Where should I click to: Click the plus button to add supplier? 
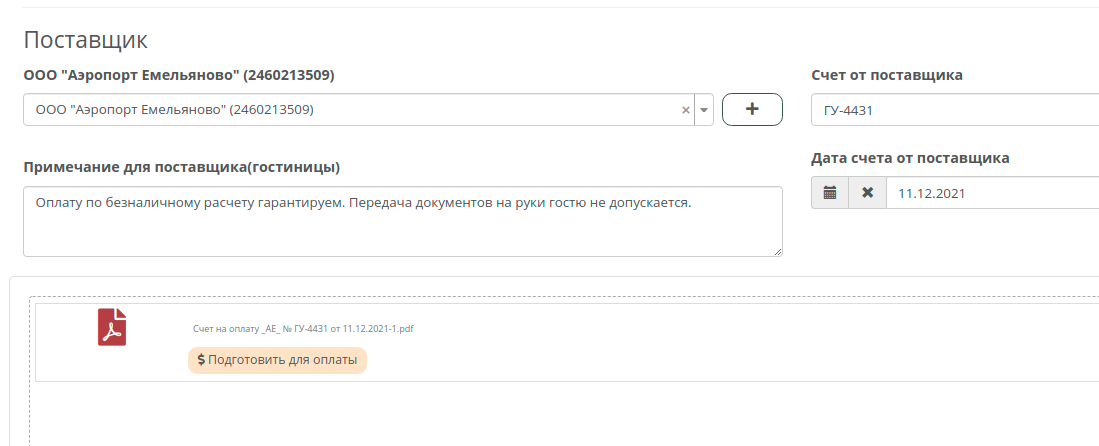pyautogui.click(x=752, y=110)
